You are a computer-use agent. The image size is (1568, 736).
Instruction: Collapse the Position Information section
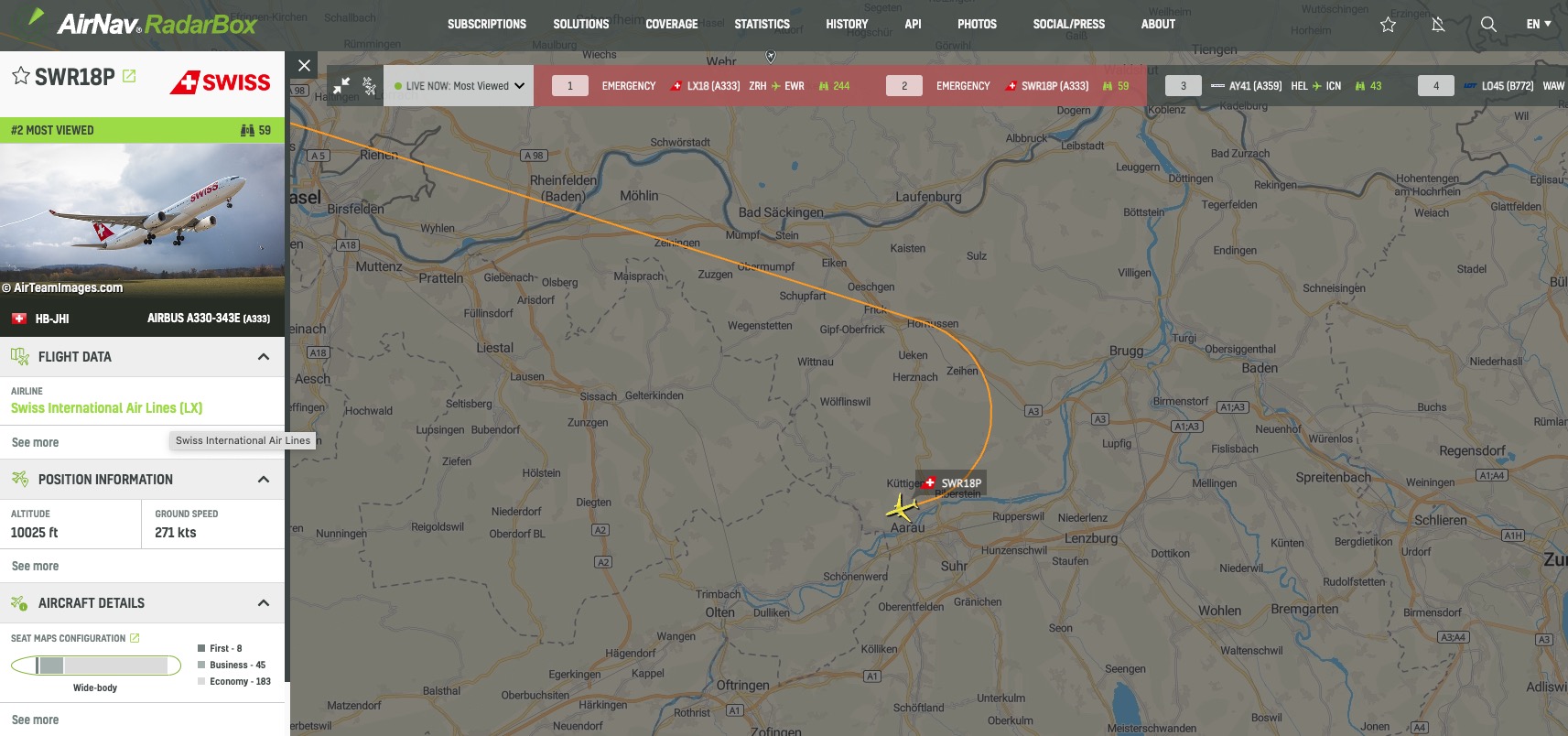[264, 480]
